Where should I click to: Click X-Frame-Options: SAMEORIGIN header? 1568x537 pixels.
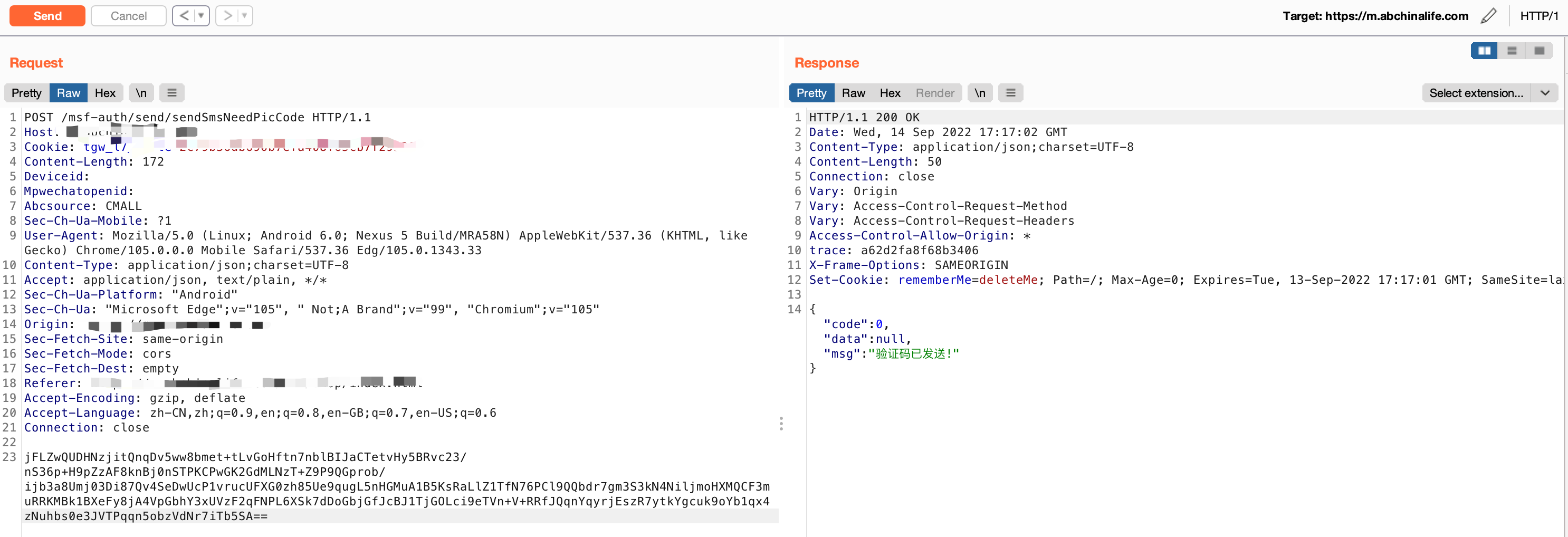(x=908, y=265)
